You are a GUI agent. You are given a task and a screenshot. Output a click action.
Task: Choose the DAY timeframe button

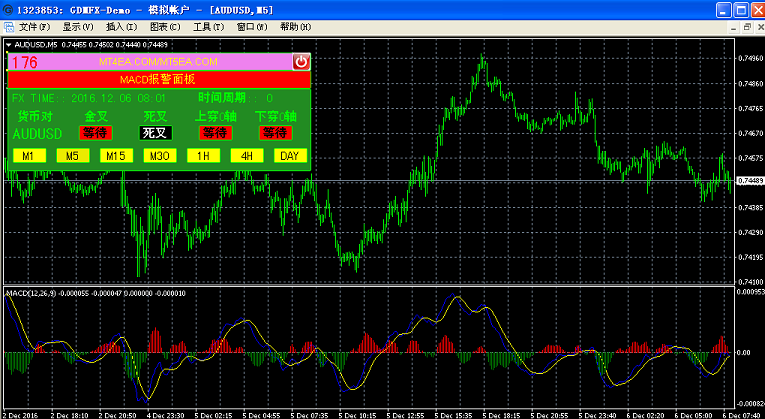[290, 156]
